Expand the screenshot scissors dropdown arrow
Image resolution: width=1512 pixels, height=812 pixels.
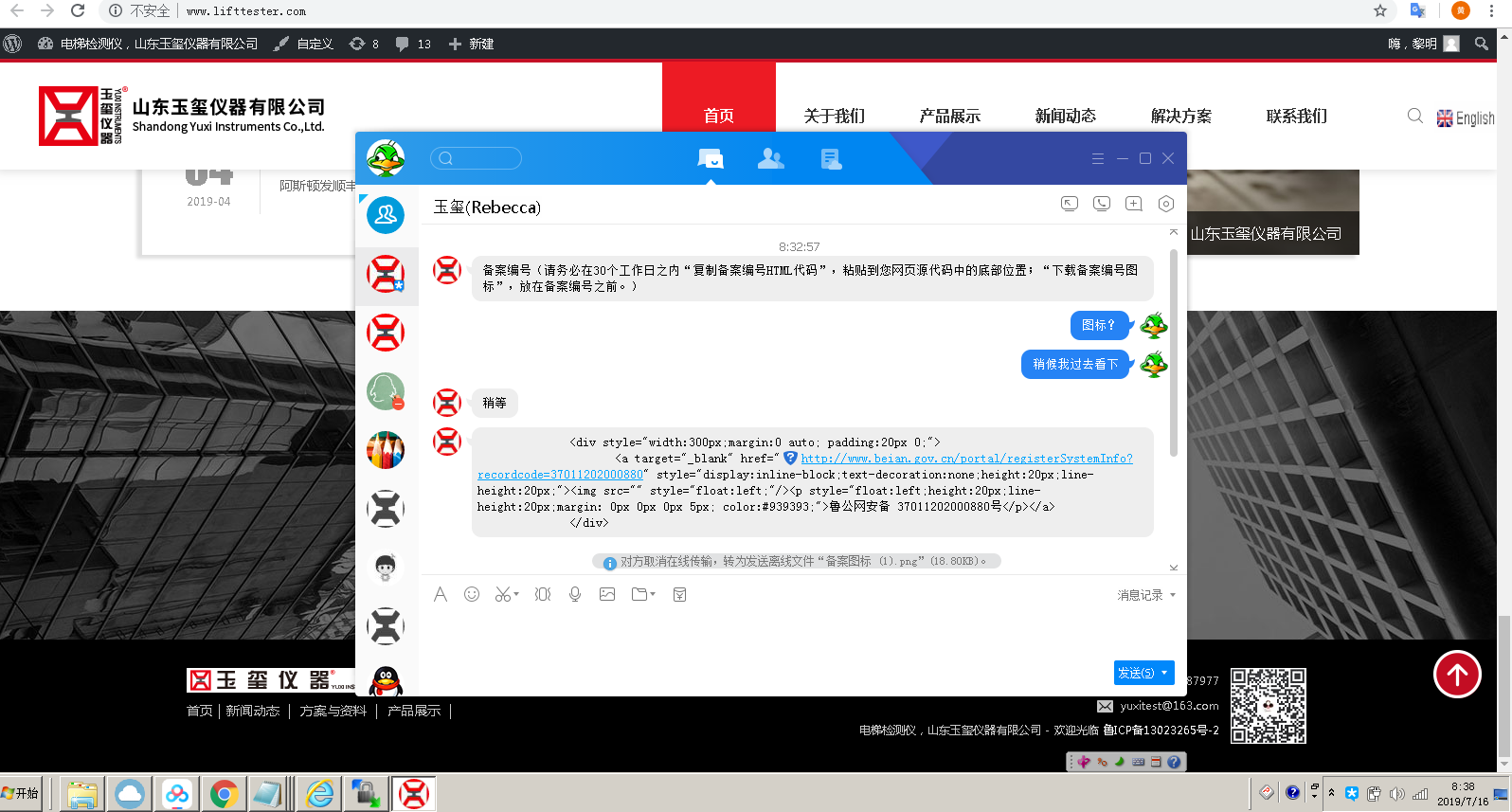[x=516, y=595]
